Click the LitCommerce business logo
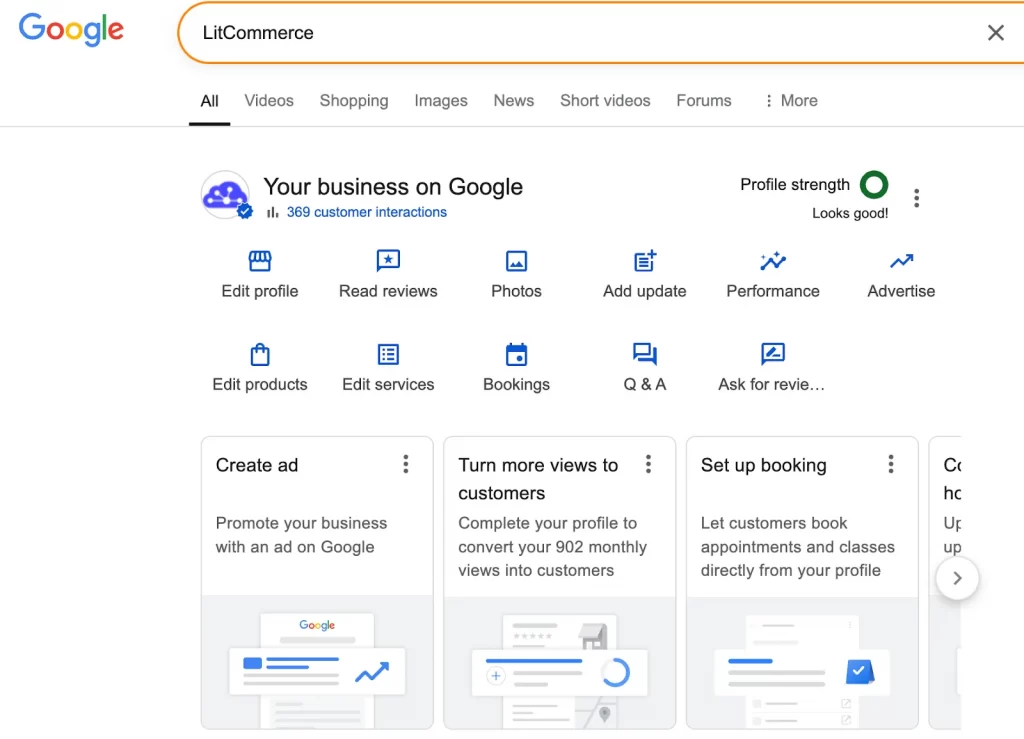 225,195
